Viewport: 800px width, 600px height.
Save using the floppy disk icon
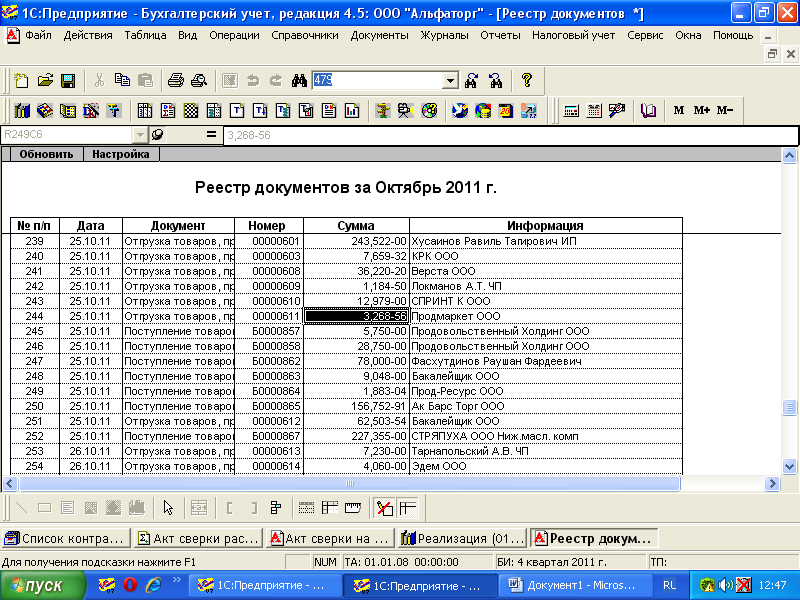(68, 81)
